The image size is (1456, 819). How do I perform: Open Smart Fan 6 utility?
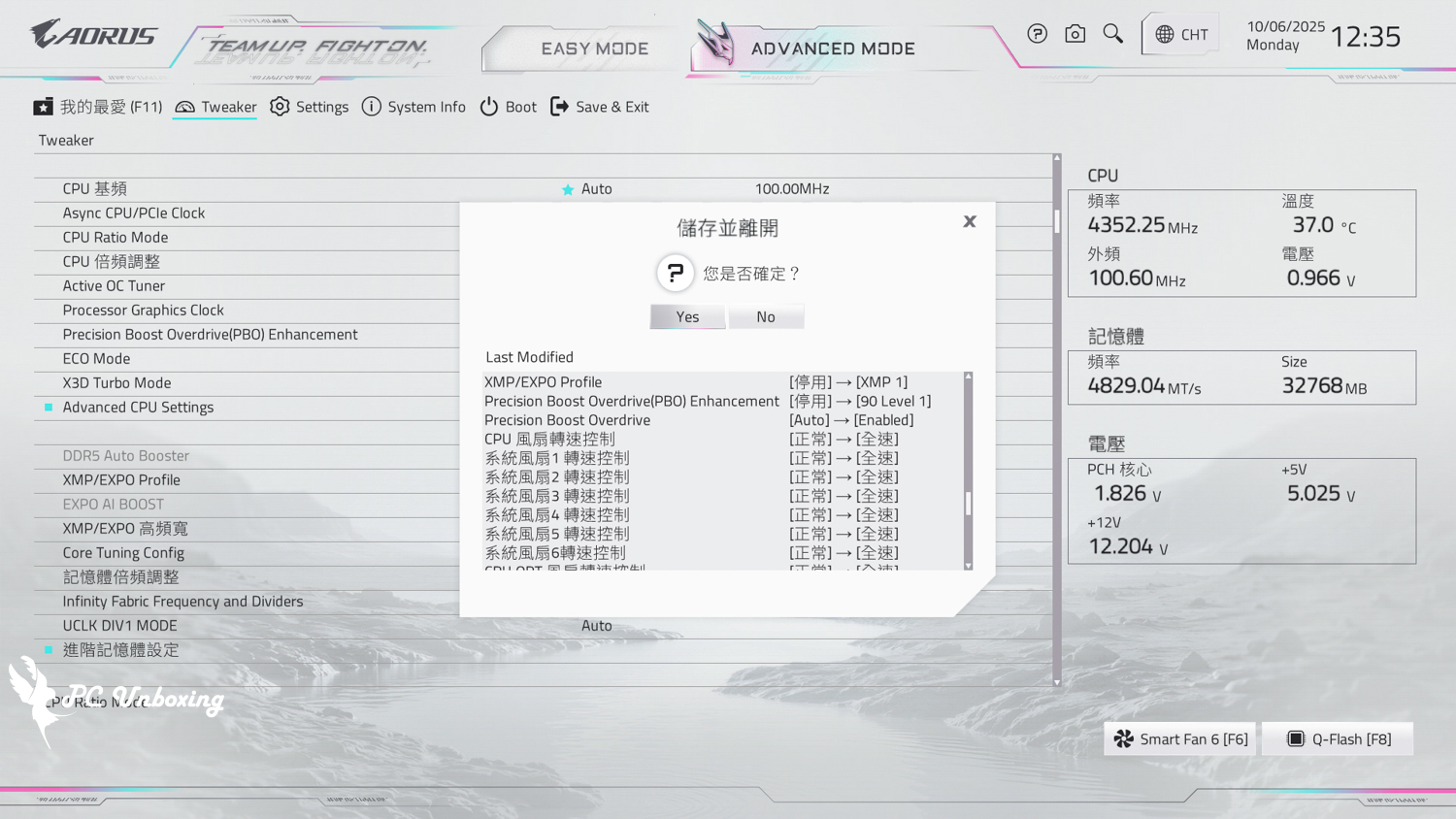pyautogui.click(x=1180, y=739)
